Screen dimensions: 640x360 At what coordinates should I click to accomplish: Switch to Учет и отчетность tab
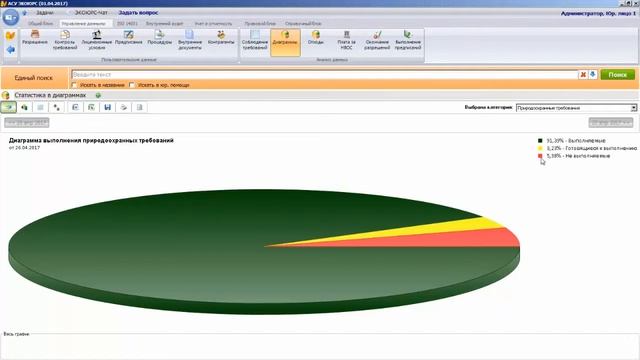(x=213, y=24)
